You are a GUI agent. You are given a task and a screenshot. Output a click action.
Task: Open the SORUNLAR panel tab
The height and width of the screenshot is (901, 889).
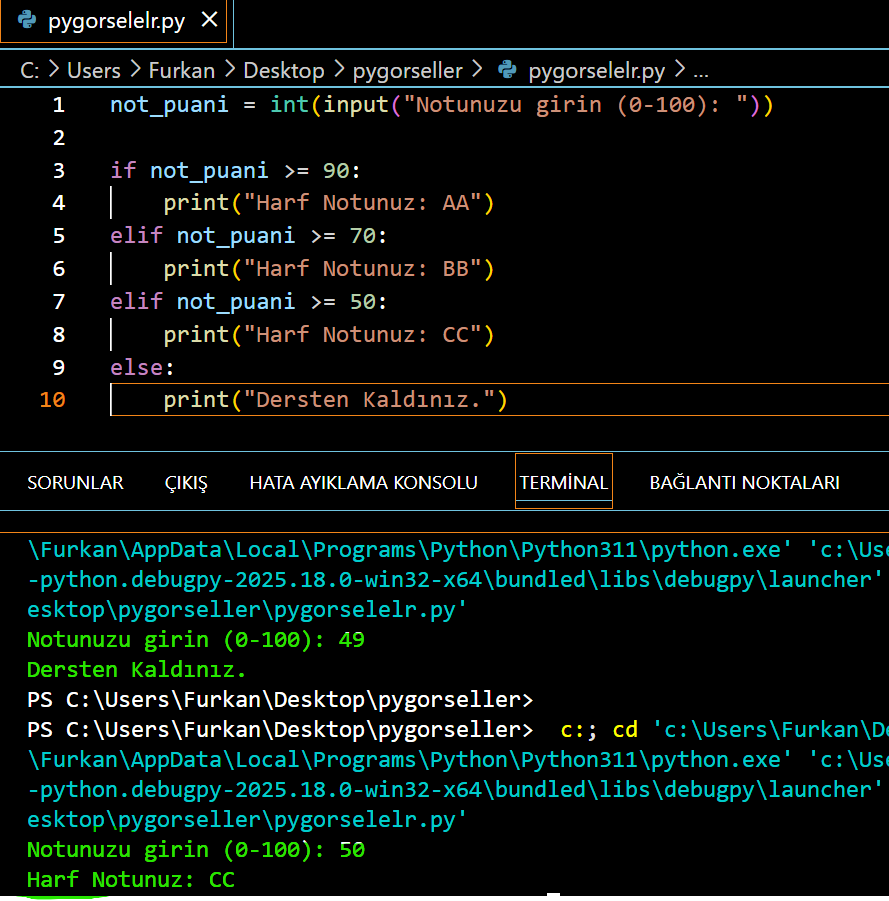pyautogui.click(x=75, y=482)
